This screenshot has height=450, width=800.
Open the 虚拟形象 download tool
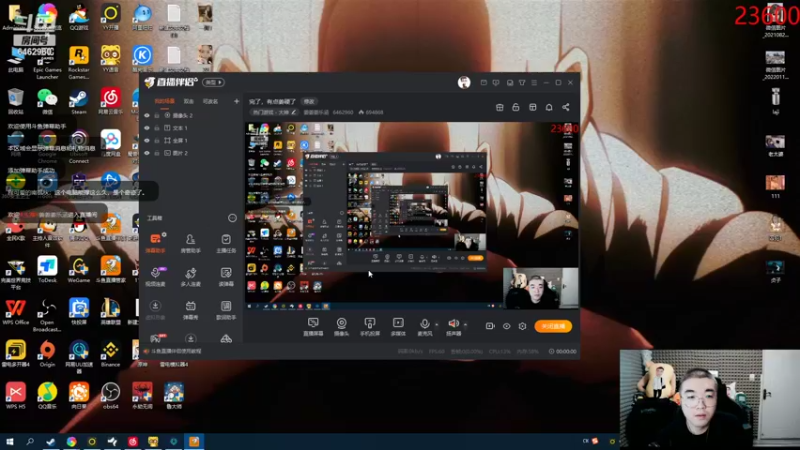(155, 309)
